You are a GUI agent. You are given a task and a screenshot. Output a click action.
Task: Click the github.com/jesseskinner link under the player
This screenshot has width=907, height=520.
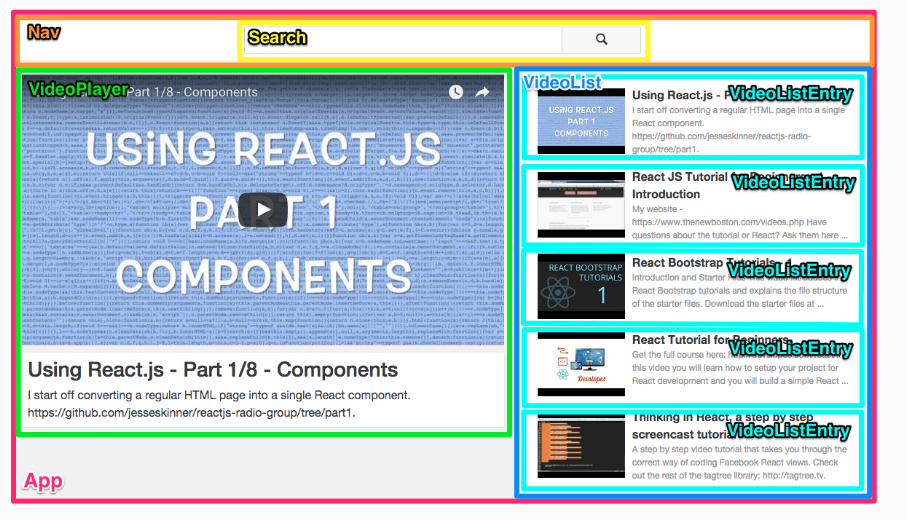[x=191, y=413]
